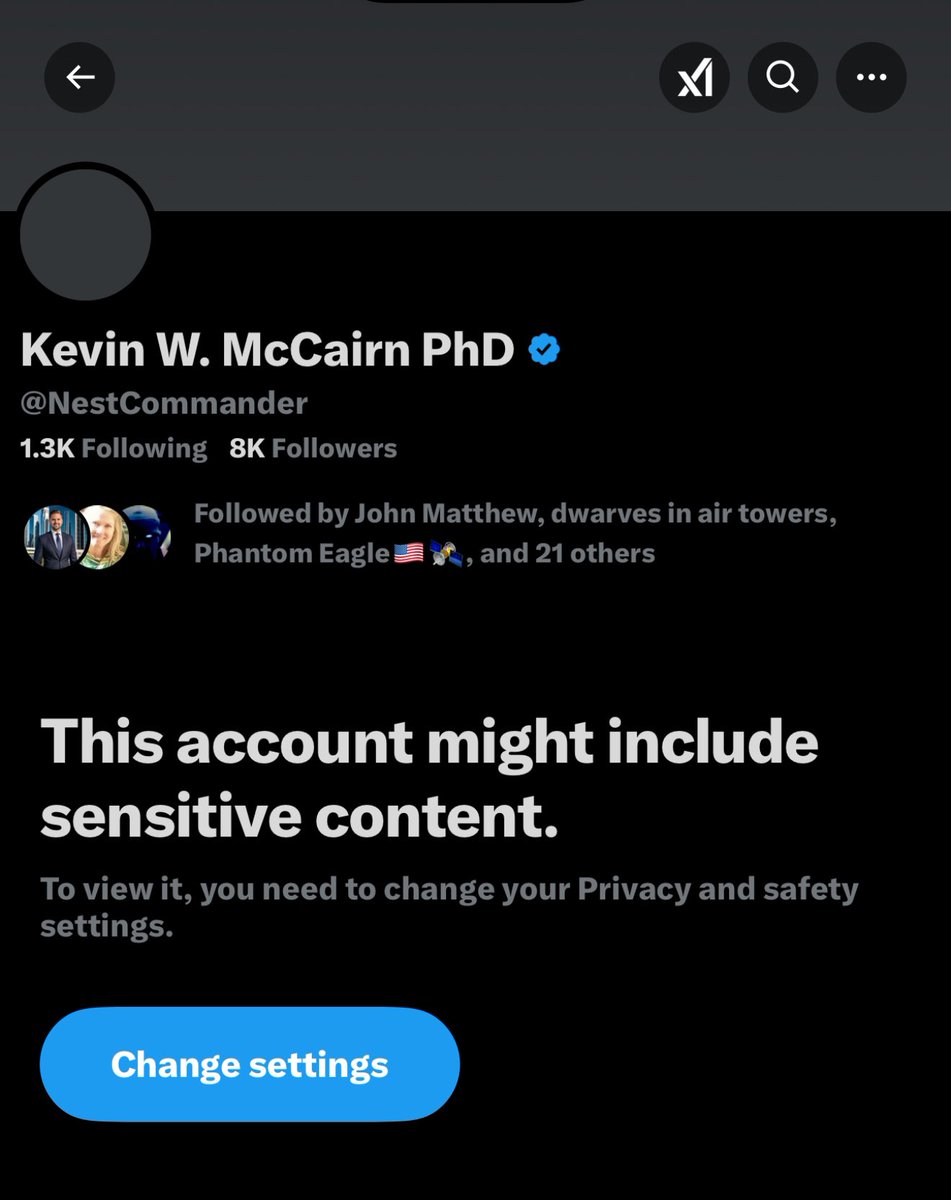Click the Phantom Eagle follower name

pyautogui.click(x=291, y=553)
